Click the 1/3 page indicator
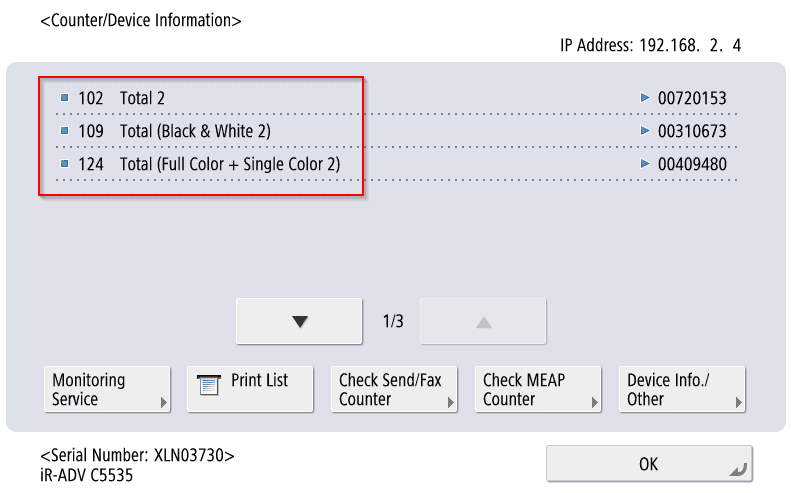Image resolution: width=791 pixels, height=493 pixels. [393, 322]
